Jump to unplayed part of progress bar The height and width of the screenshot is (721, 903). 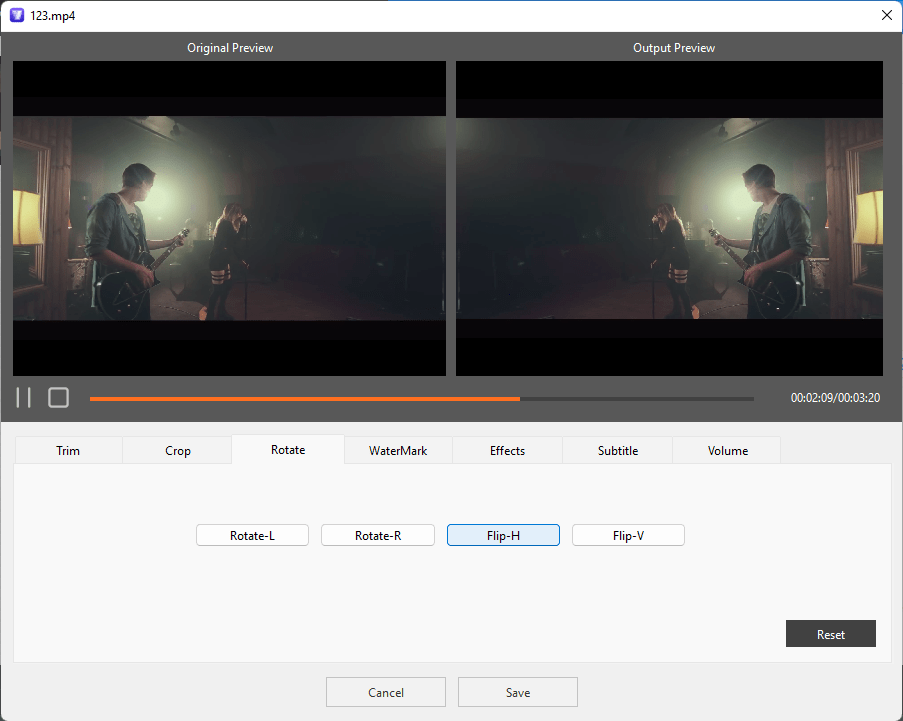[x=637, y=399]
